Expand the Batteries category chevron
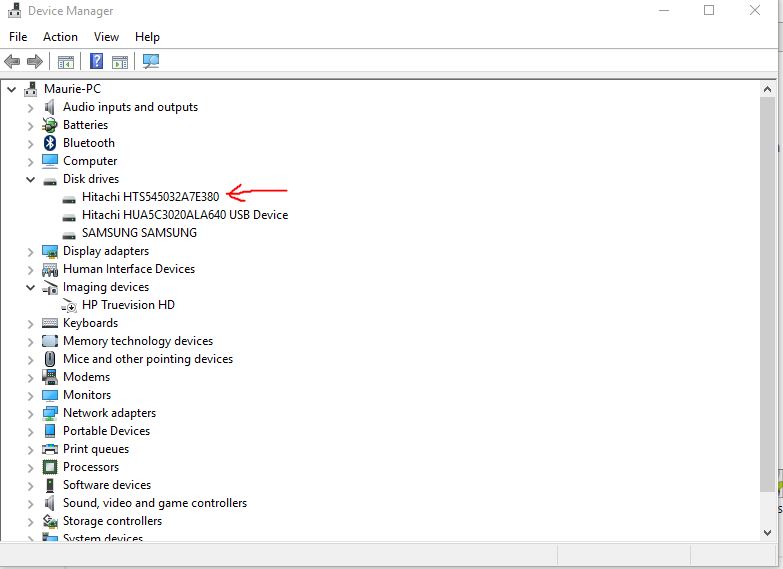The image size is (783, 569). [x=30, y=126]
